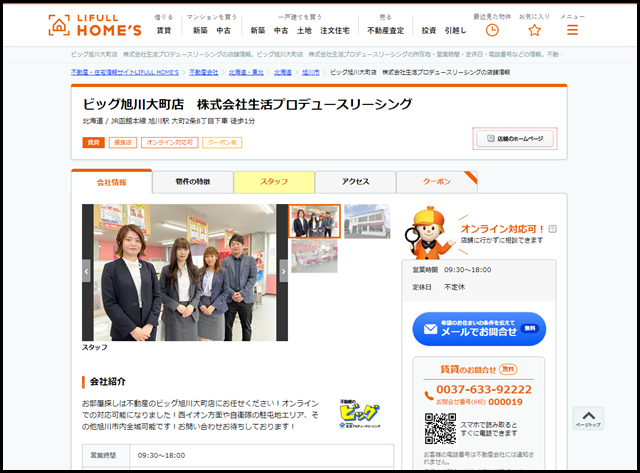Image resolution: width=640 pixels, height=473 pixels.
Task: Open the hamburger menu icon
Action: (572, 30)
